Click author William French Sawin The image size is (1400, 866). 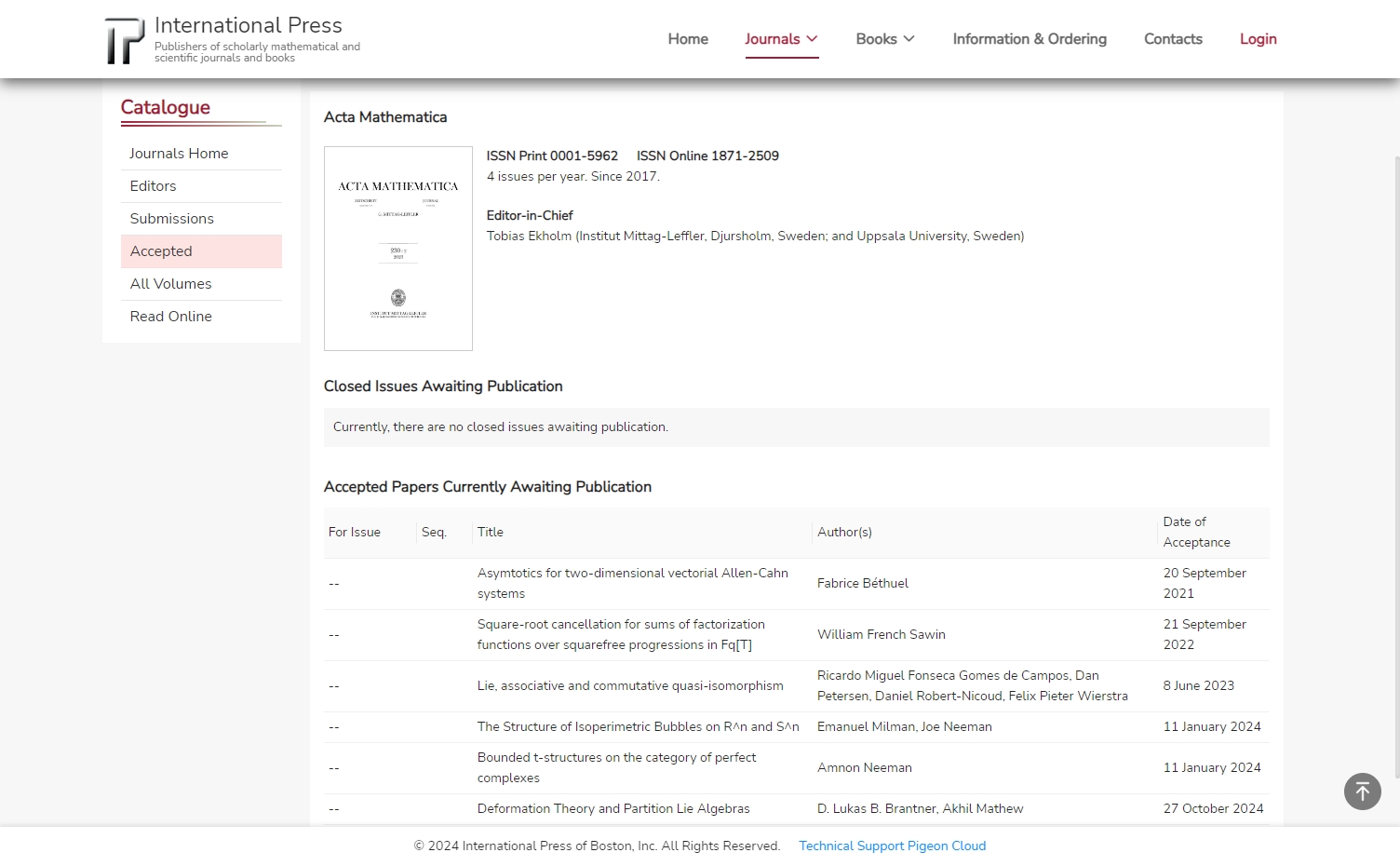point(882,635)
